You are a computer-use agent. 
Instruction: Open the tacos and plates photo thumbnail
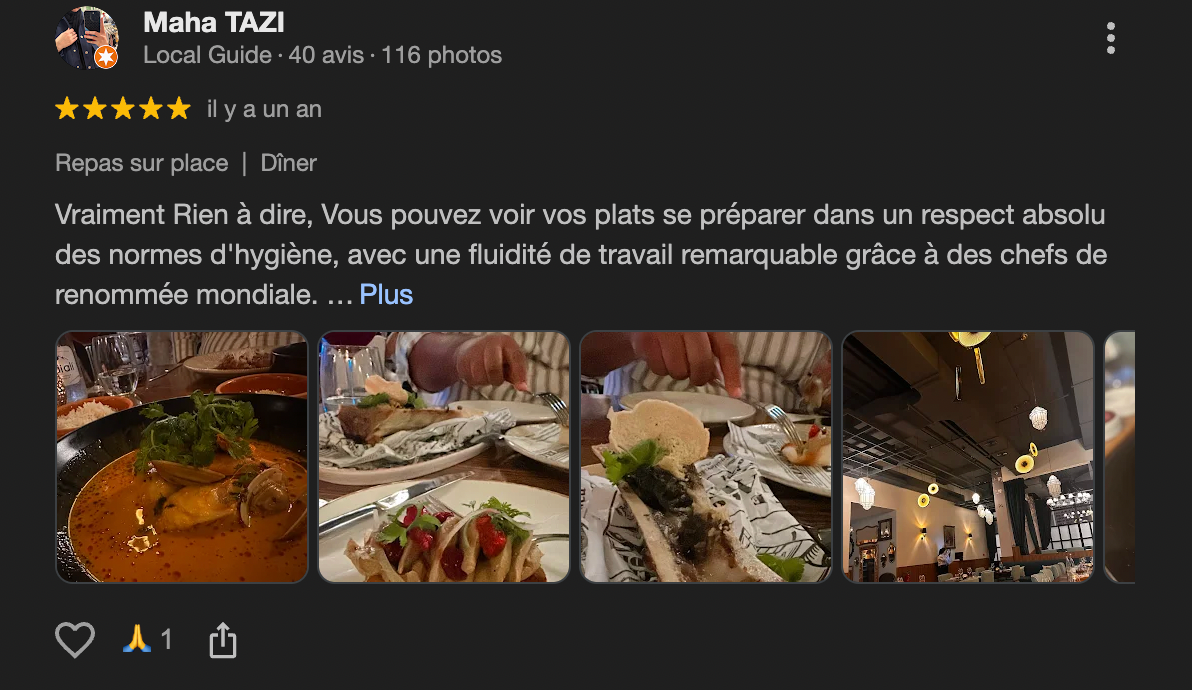tap(444, 457)
